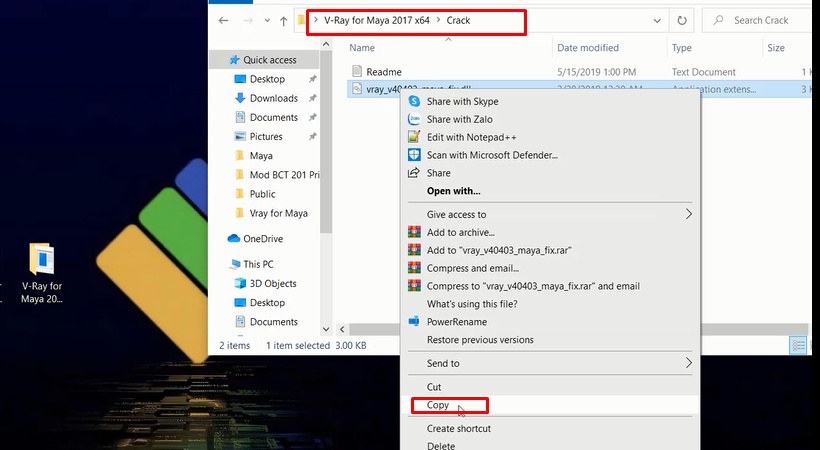Click the 3D Objects cube icon
820x450 pixels.
(240, 284)
